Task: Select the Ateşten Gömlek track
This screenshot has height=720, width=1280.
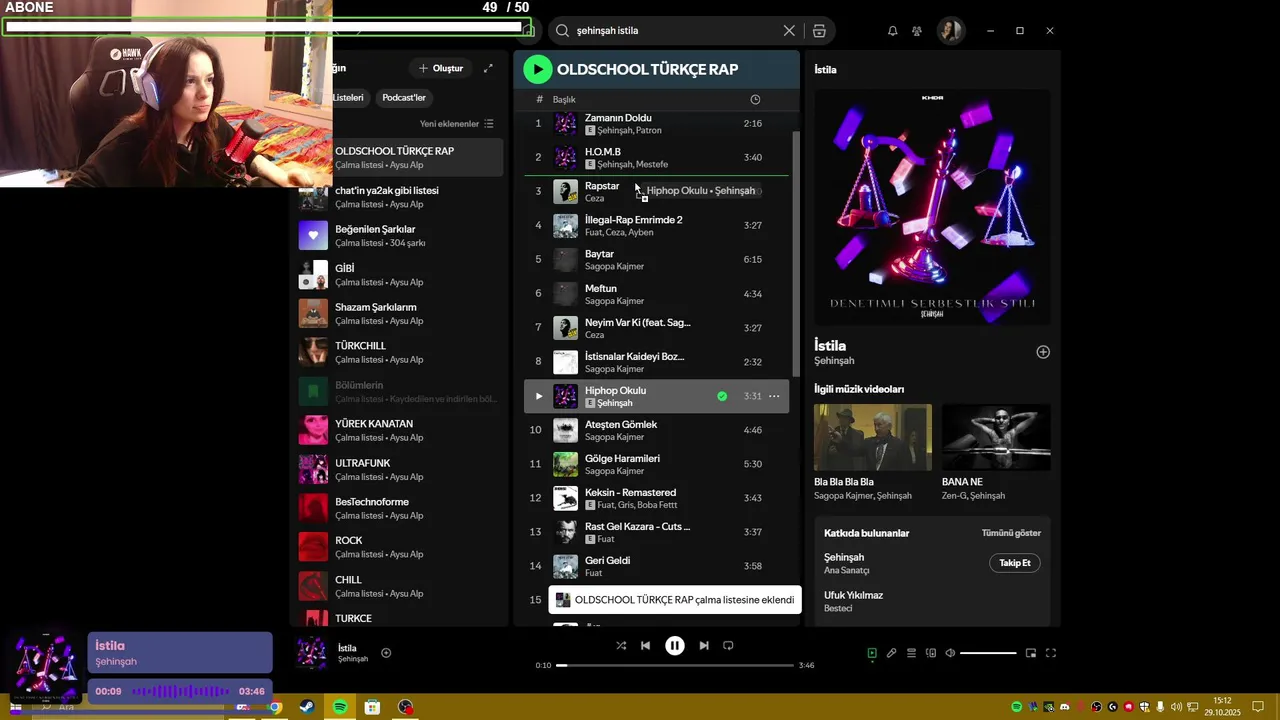Action: point(657,430)
